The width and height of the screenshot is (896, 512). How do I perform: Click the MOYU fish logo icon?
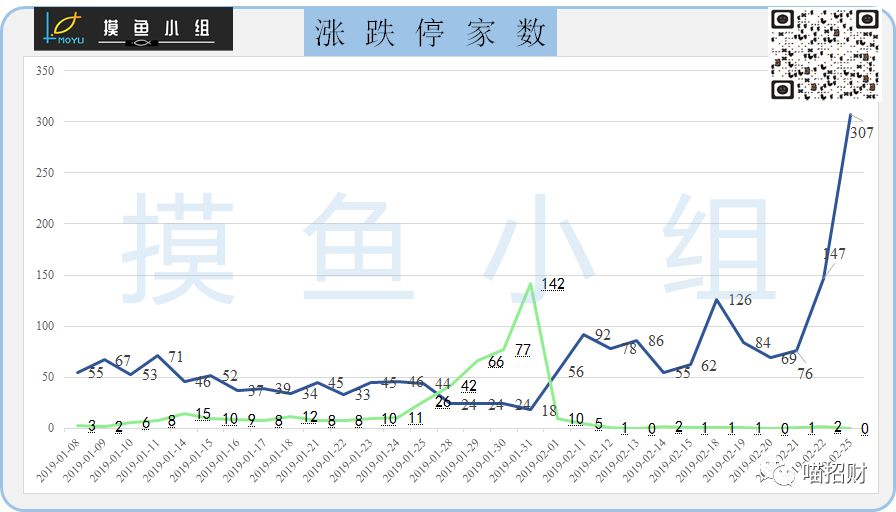[x=65, y=29]
